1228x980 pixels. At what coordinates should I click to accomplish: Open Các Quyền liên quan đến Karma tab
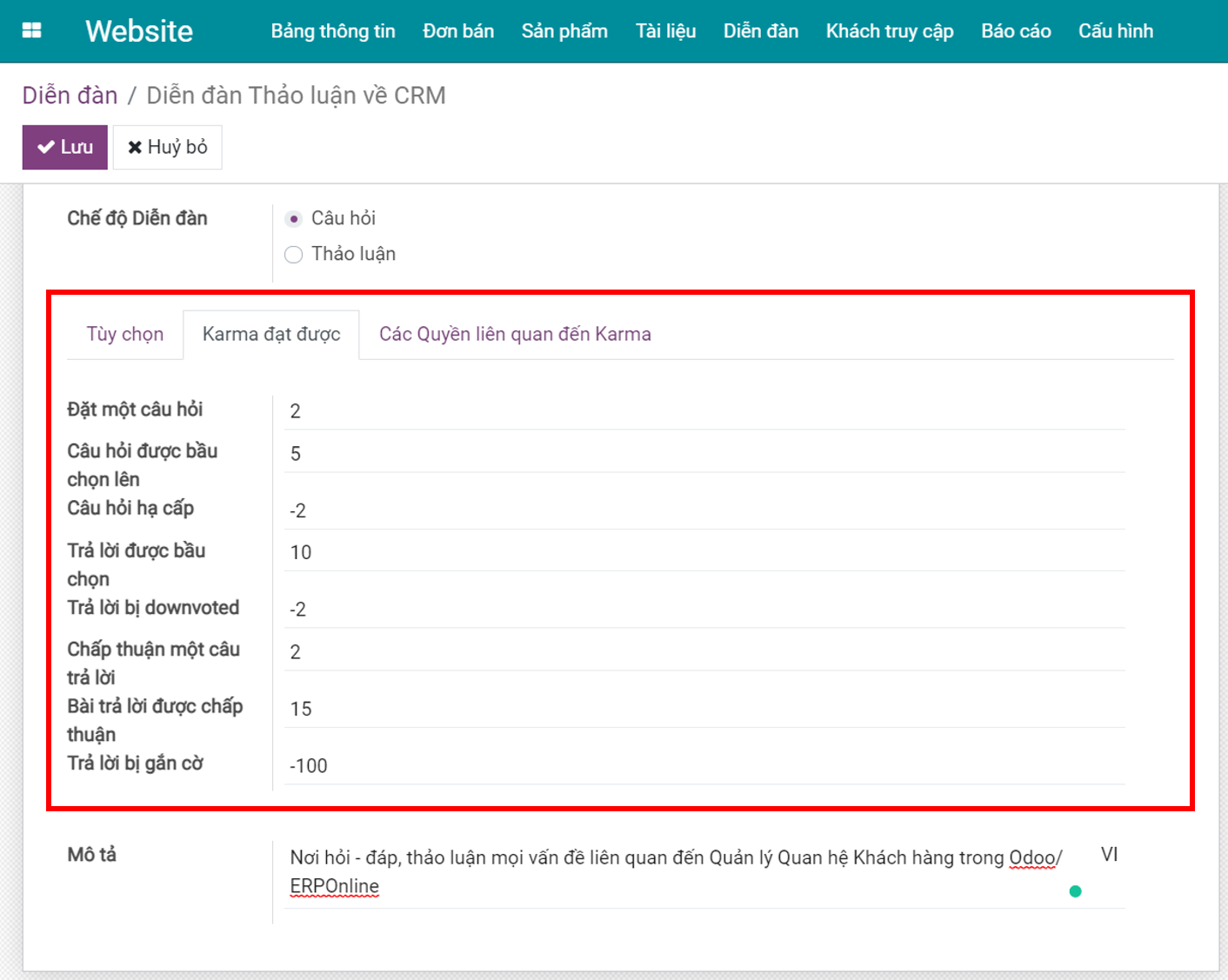pos(515,334)
